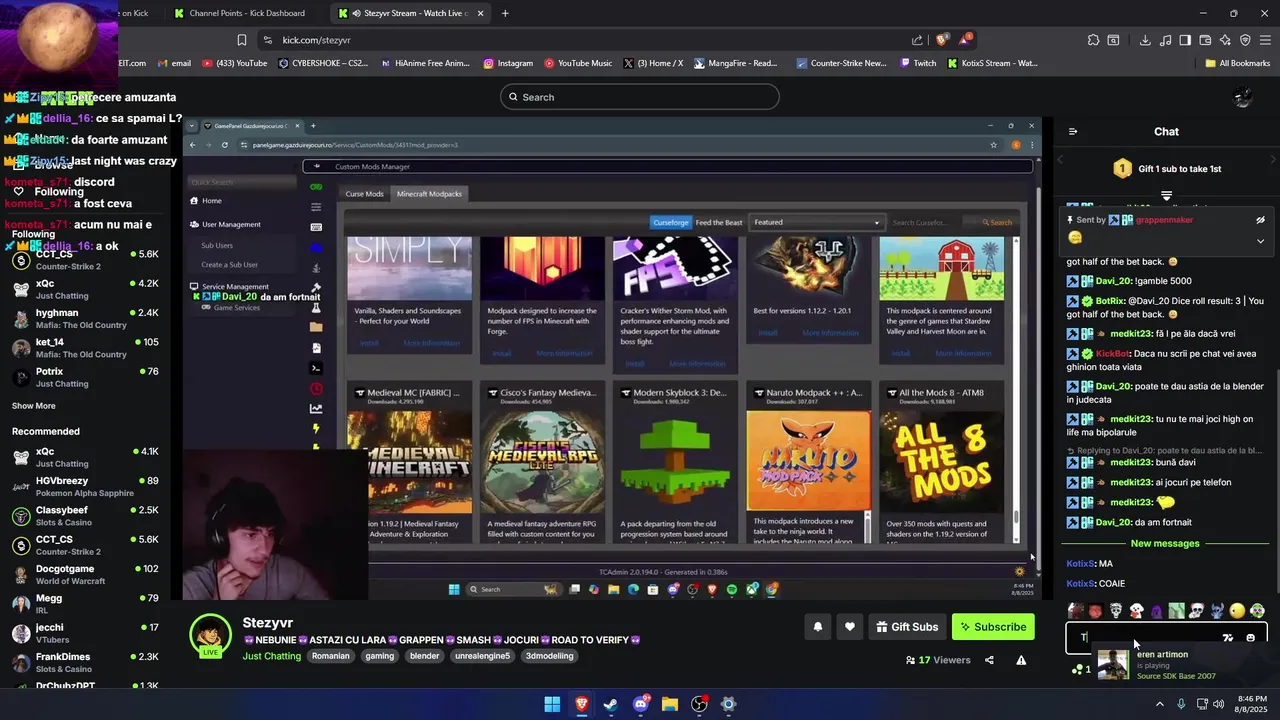The image size is (1280, 720).
Task: Share this page via address bar icon
Action: [x=917, y=40]
